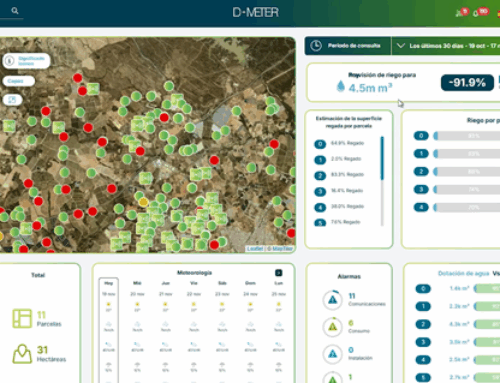500x383 pixels.
Task: Click Dotación parcel 4 badge with 2.5k m³
Action: tap(423, 360)
